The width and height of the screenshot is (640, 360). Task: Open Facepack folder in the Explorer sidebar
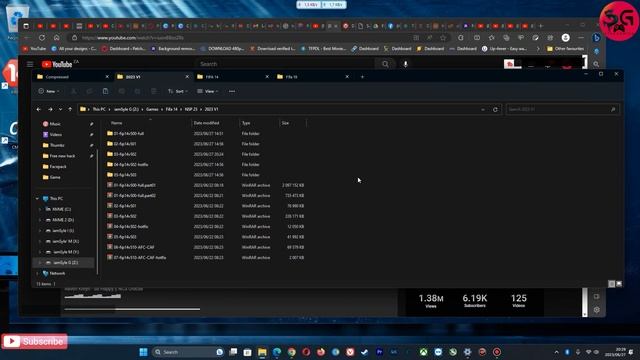pyautogui.click(x=54, y=167)
